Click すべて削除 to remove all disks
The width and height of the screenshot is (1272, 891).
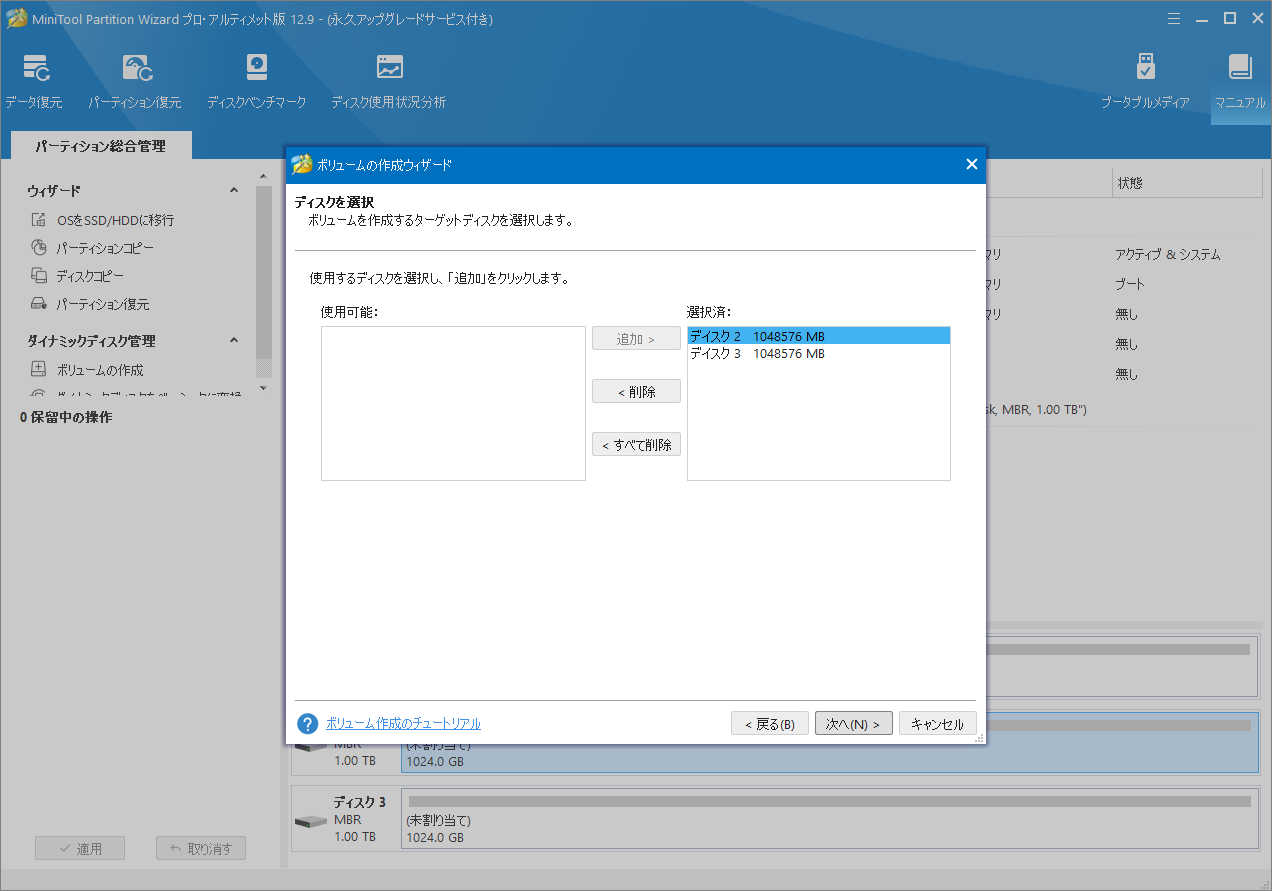click(x=636, y=444)
